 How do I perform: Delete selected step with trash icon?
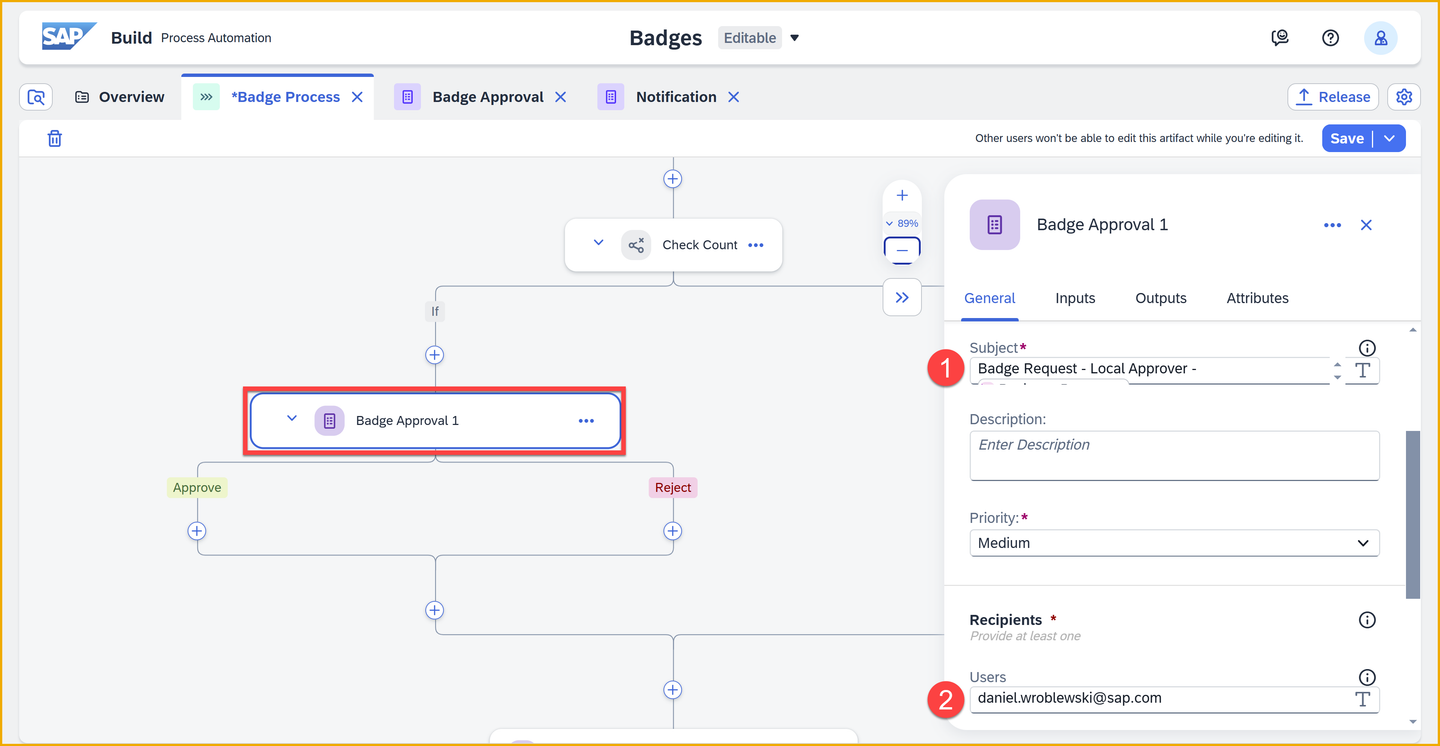click(55, 139)
